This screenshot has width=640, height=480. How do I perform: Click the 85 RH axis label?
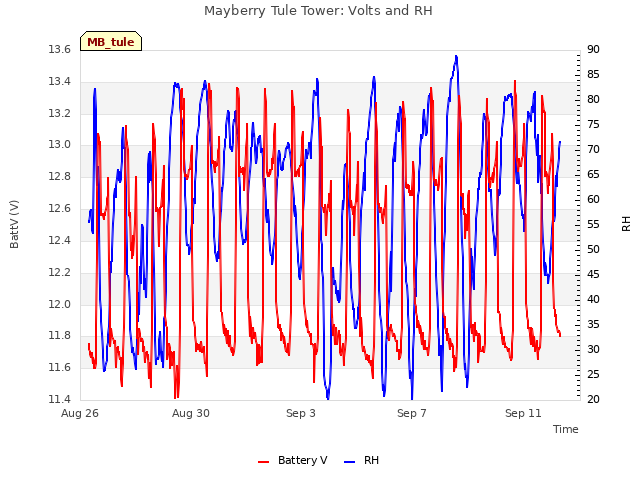point(593,74)
